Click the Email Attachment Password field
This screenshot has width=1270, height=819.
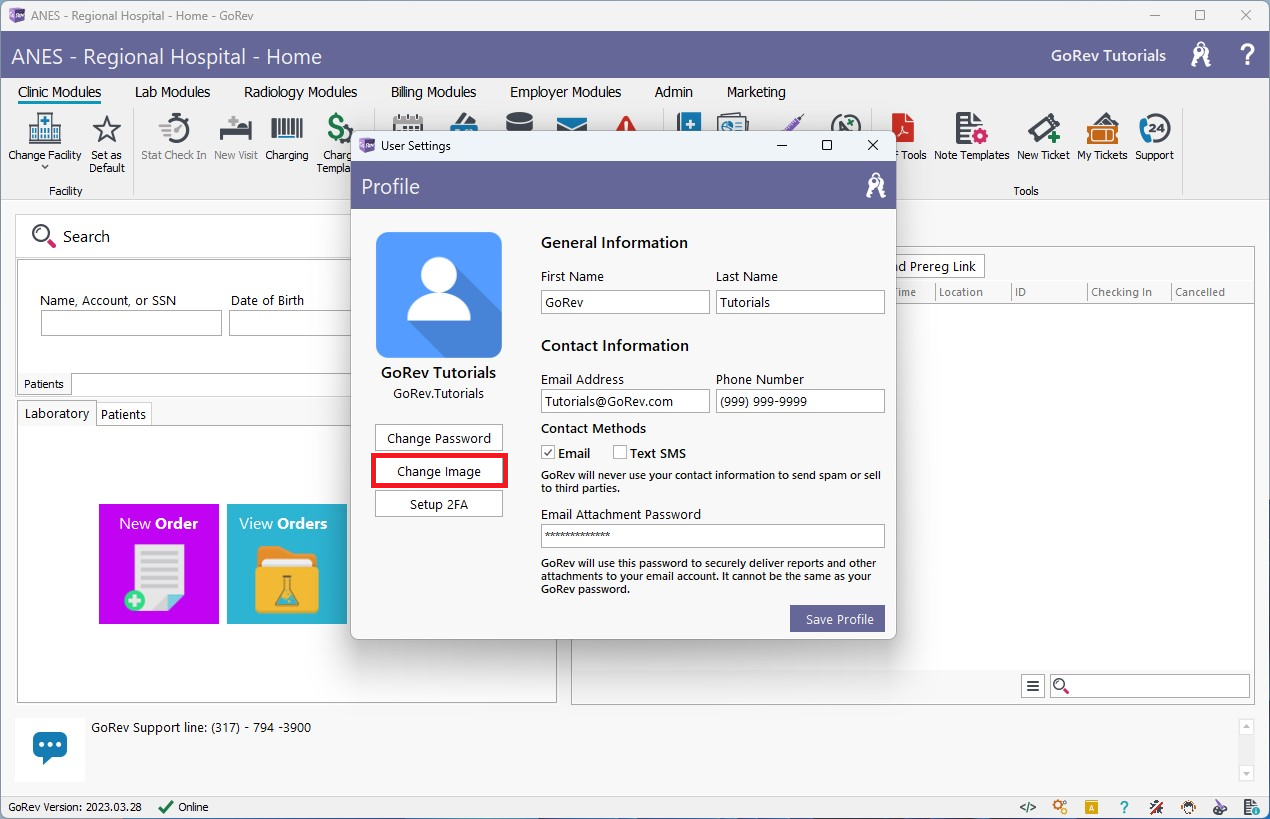(713, 536)
